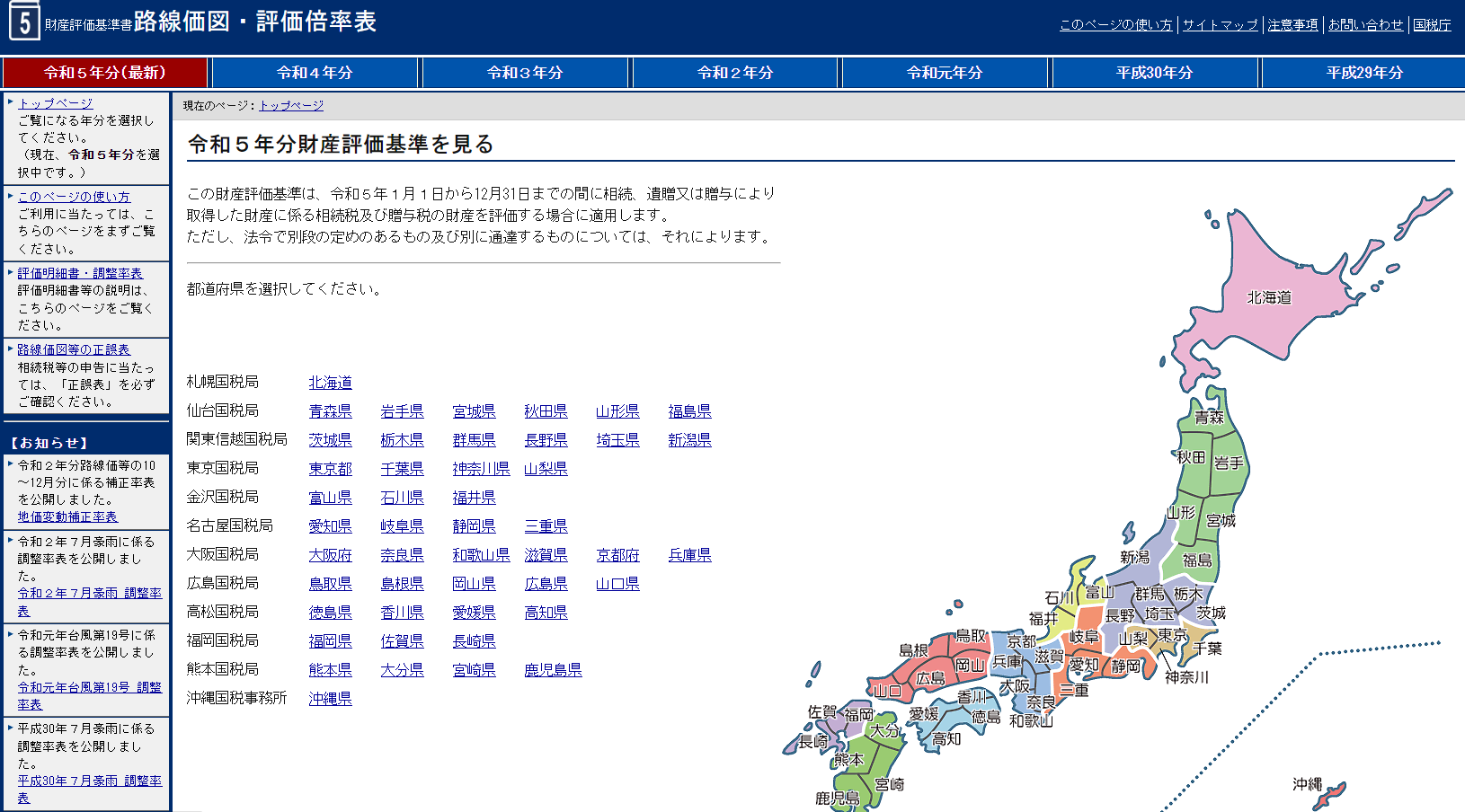Open the お問い合わせ link
The image size is (1465, 812).
pos(1365,25)
